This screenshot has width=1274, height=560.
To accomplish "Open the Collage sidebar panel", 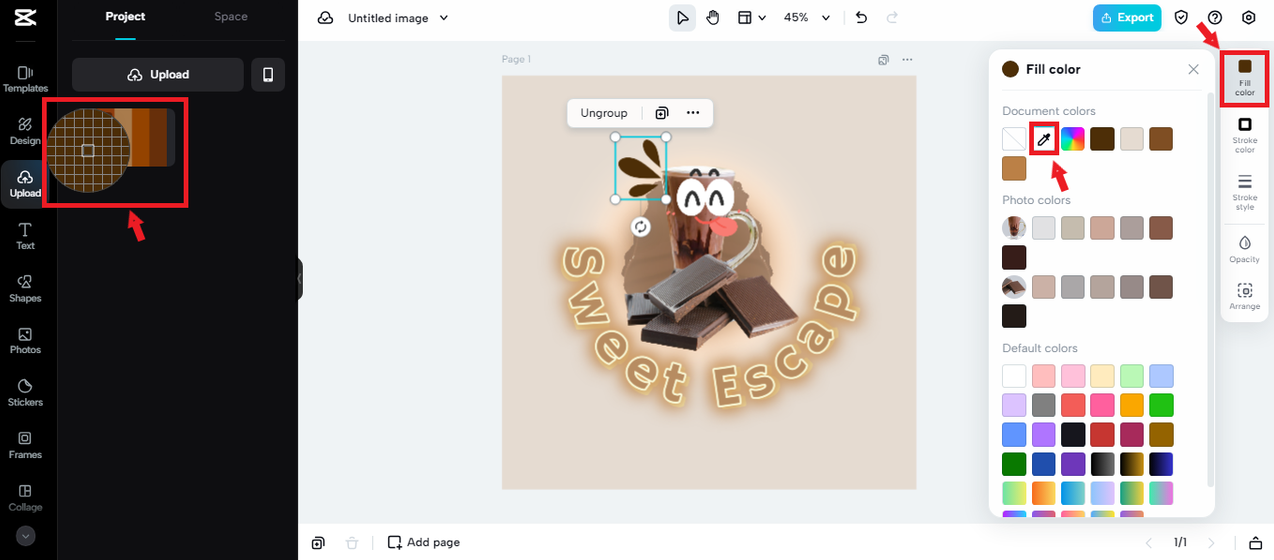I will 25,497.
